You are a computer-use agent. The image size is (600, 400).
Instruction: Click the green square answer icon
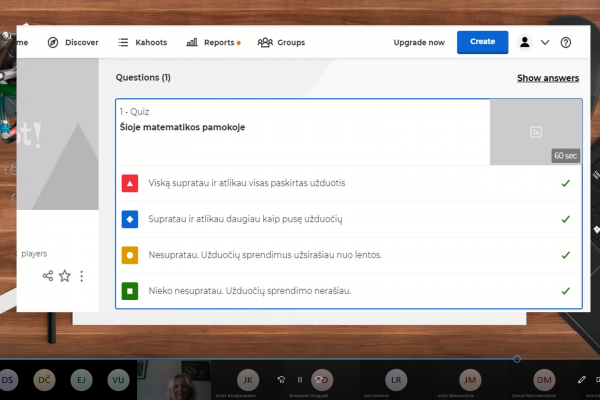pos(130,291)
